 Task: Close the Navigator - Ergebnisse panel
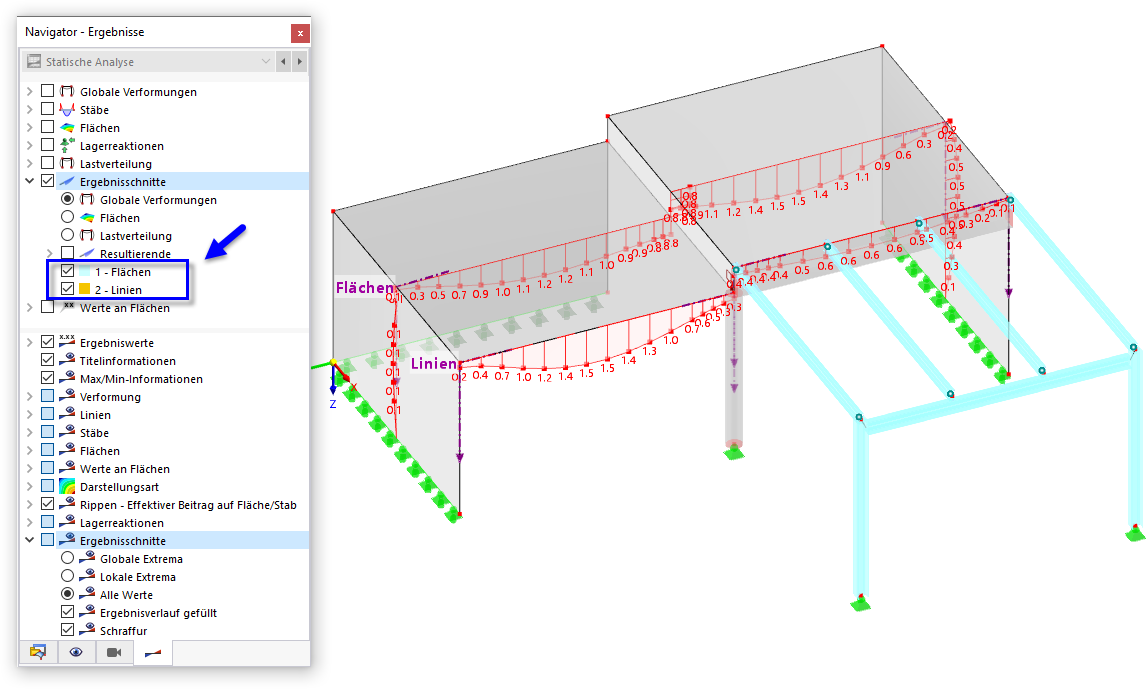click(x=300, y=33)
